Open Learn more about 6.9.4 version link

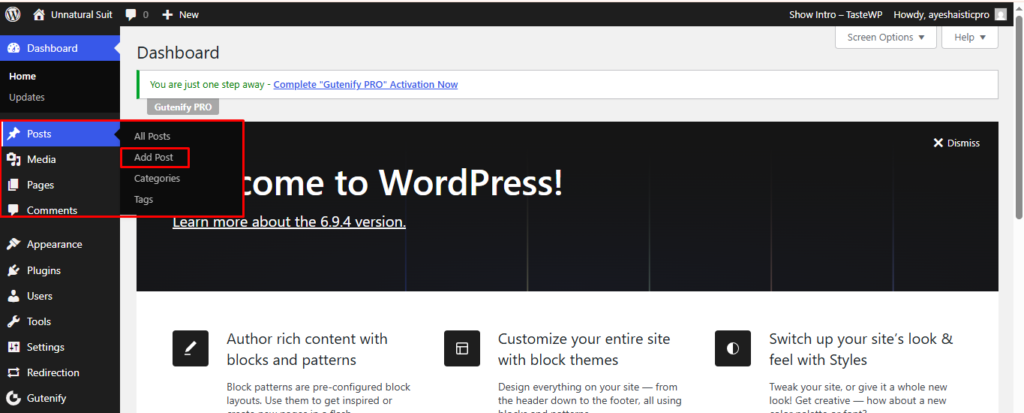[289, 222]
